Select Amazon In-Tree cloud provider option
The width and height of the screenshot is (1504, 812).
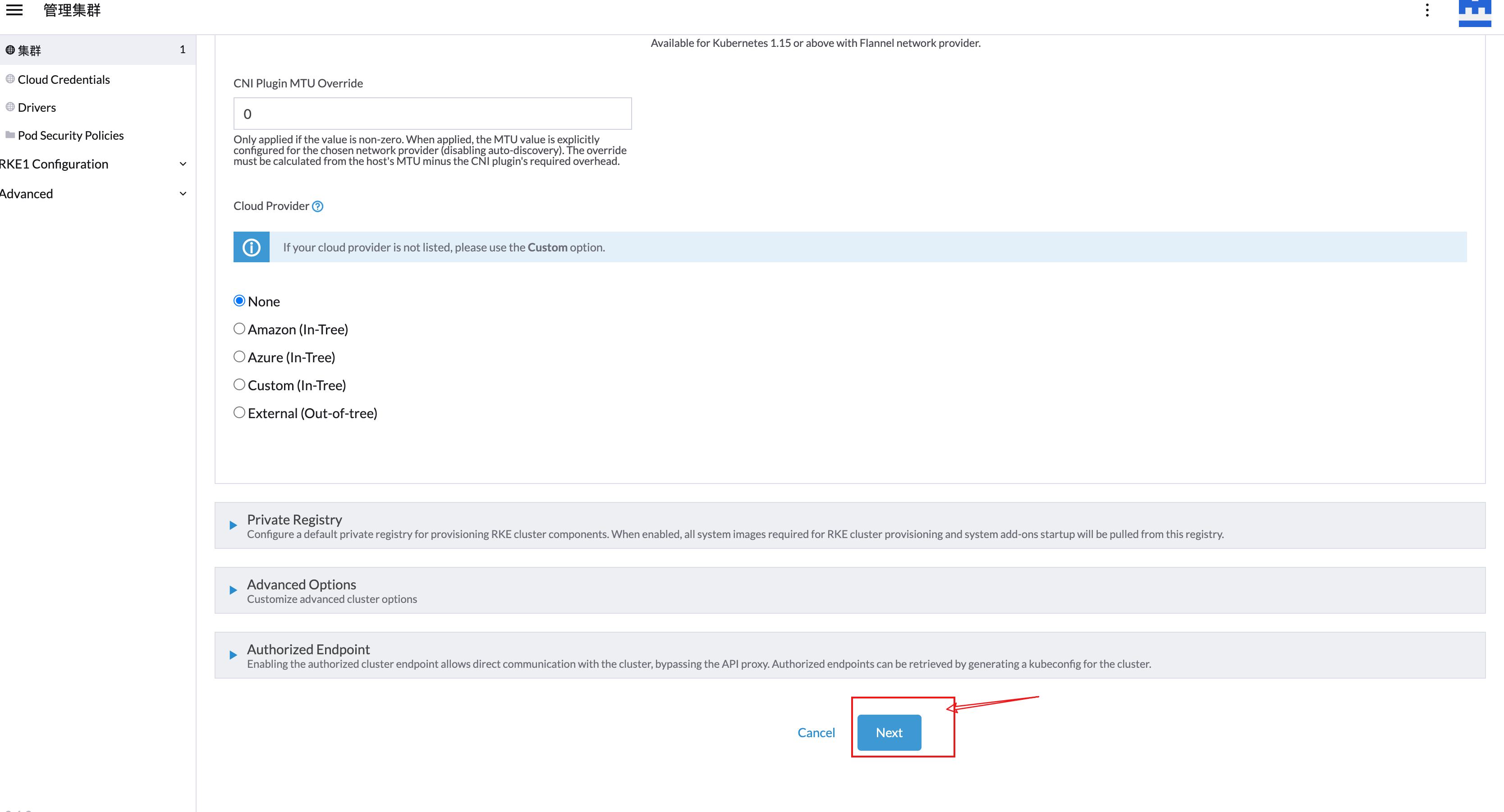[x=238, y=329]
